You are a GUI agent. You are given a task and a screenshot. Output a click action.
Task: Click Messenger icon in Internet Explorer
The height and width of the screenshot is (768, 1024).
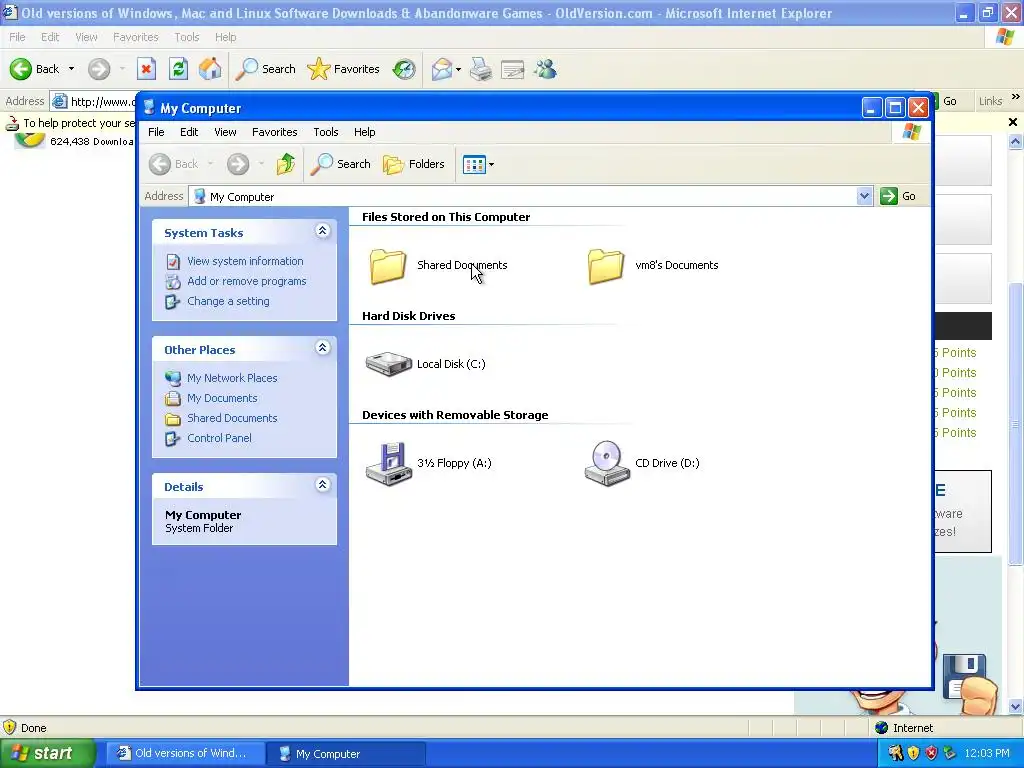pyautogui.click(x=545, y=69)
